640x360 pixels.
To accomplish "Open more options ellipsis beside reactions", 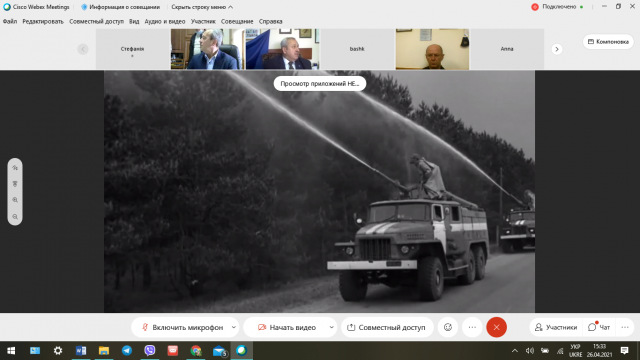I will pyautogui.click(x=472, y=327).
